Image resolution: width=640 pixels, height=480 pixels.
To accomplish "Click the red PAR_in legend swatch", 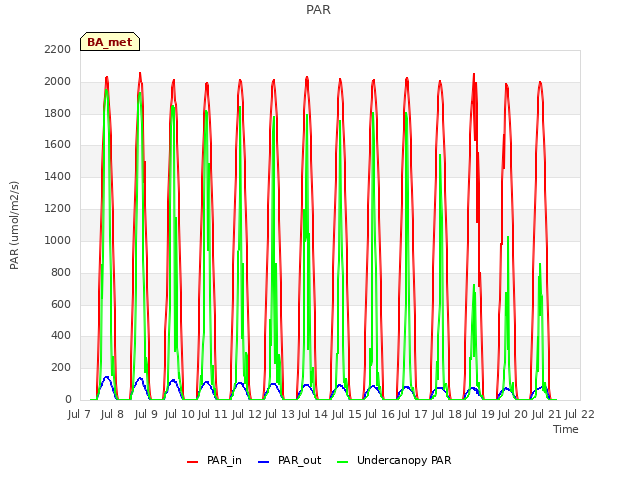I will 192,462.
